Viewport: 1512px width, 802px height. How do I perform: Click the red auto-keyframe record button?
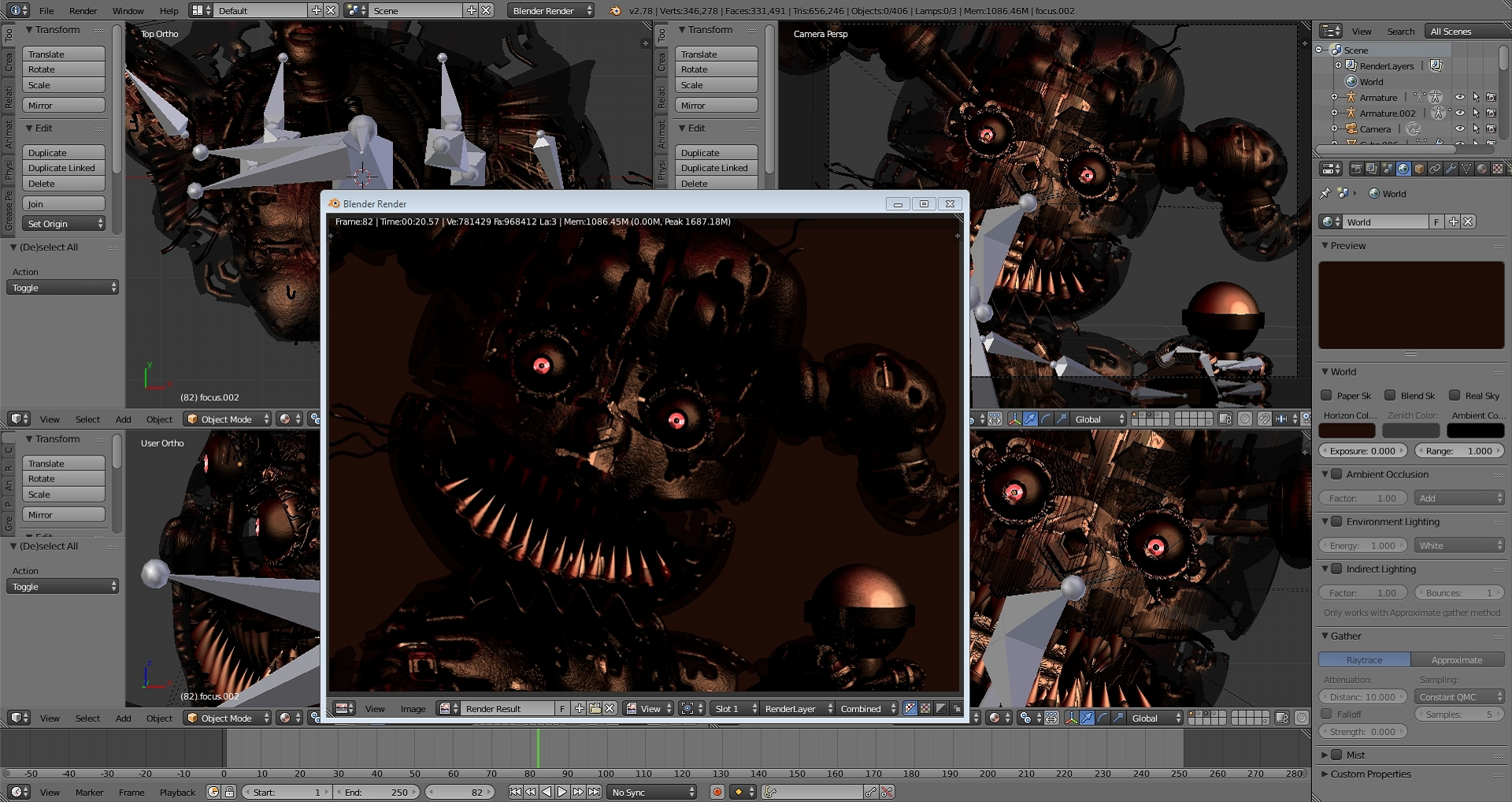point(717,792)
